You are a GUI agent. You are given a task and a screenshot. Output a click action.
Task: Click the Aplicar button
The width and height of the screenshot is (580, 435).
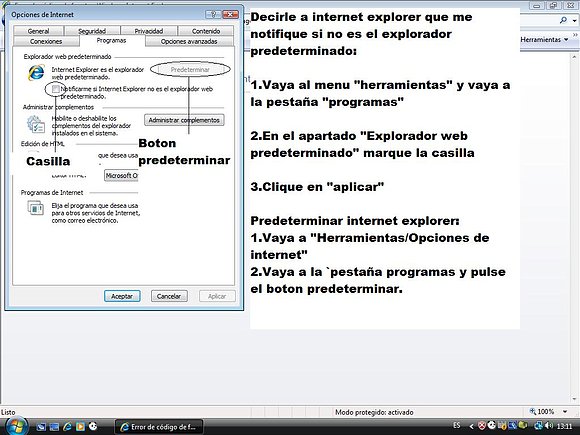tap(217, 296)
